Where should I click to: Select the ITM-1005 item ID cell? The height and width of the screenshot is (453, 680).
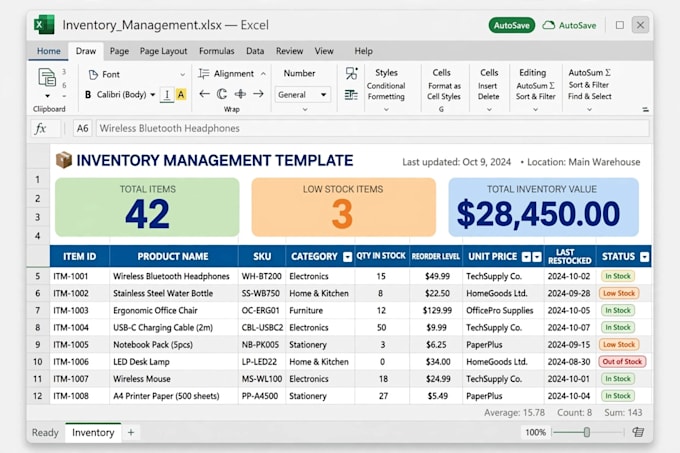79,345
